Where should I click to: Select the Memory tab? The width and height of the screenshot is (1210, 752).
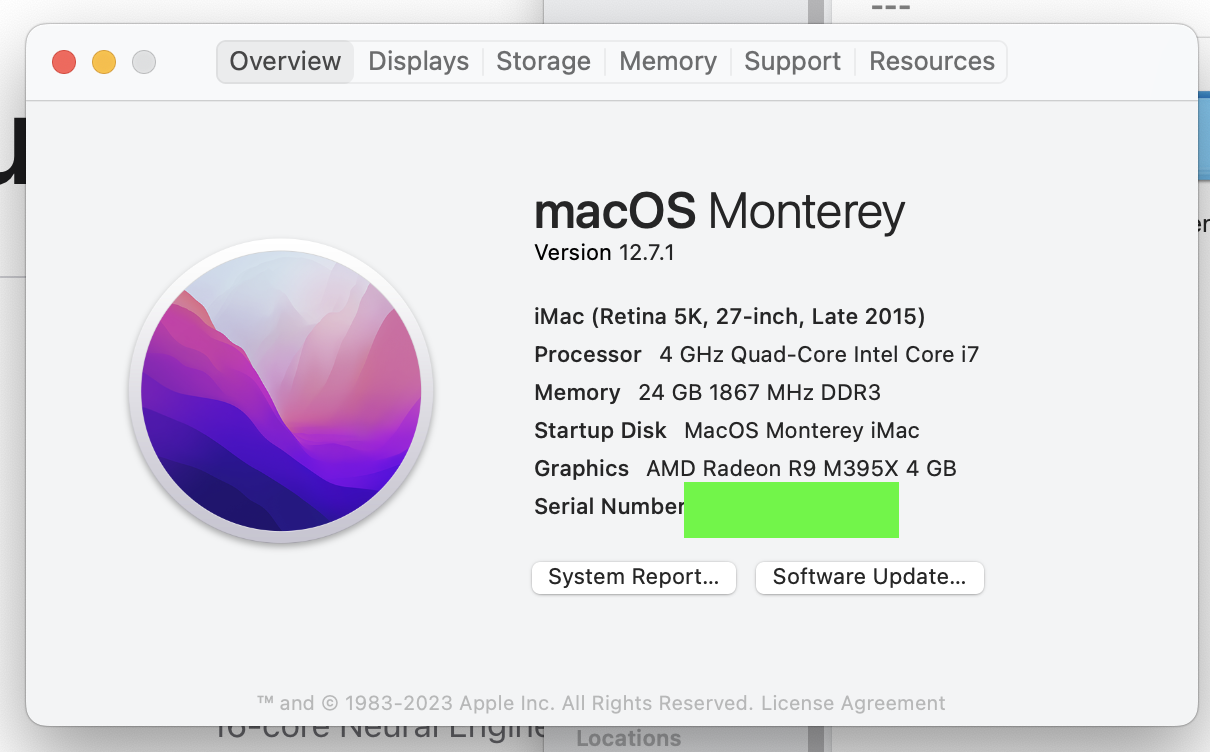click(667, 62)
